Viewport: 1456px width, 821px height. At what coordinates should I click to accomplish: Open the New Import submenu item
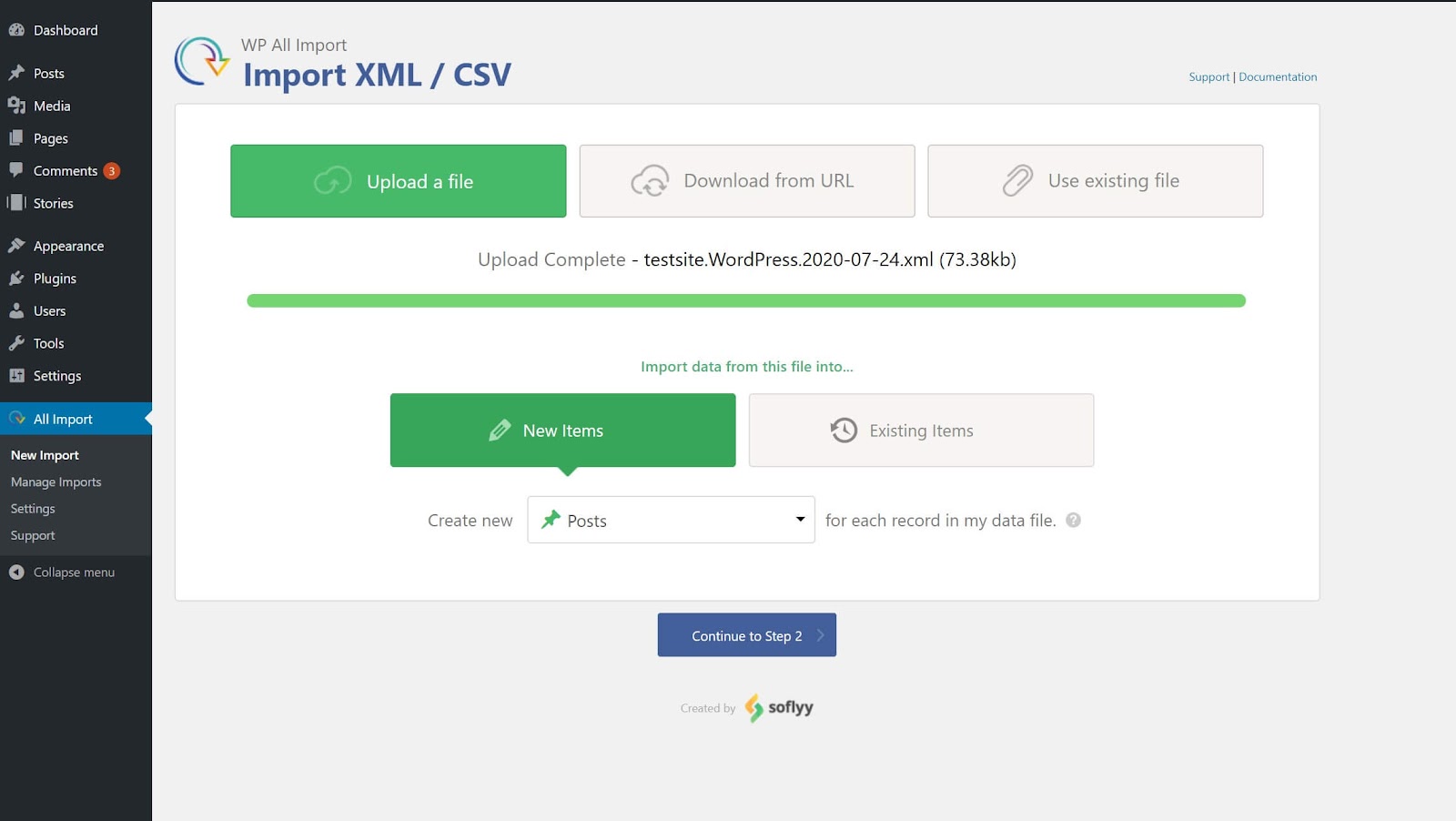(45, 455)
